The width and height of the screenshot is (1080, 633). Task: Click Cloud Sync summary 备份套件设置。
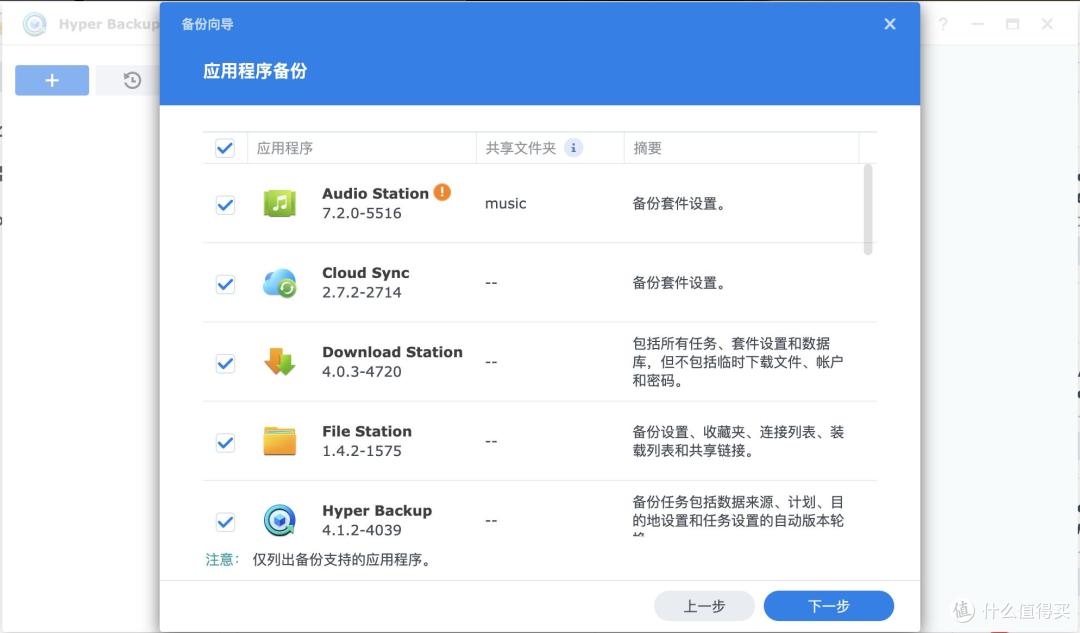coord(681,283)
